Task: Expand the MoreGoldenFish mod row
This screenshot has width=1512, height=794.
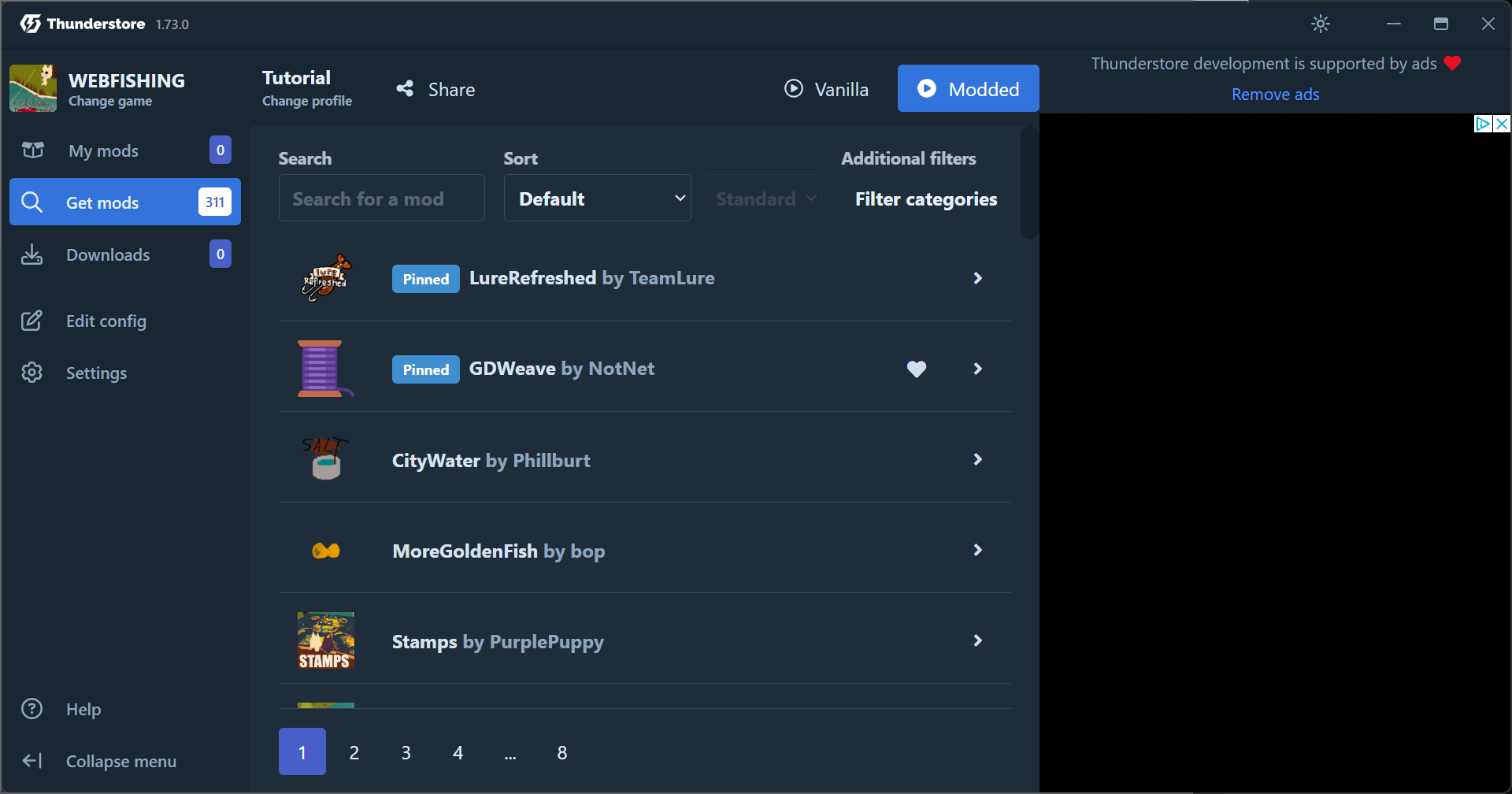Action: pos(977,550)
